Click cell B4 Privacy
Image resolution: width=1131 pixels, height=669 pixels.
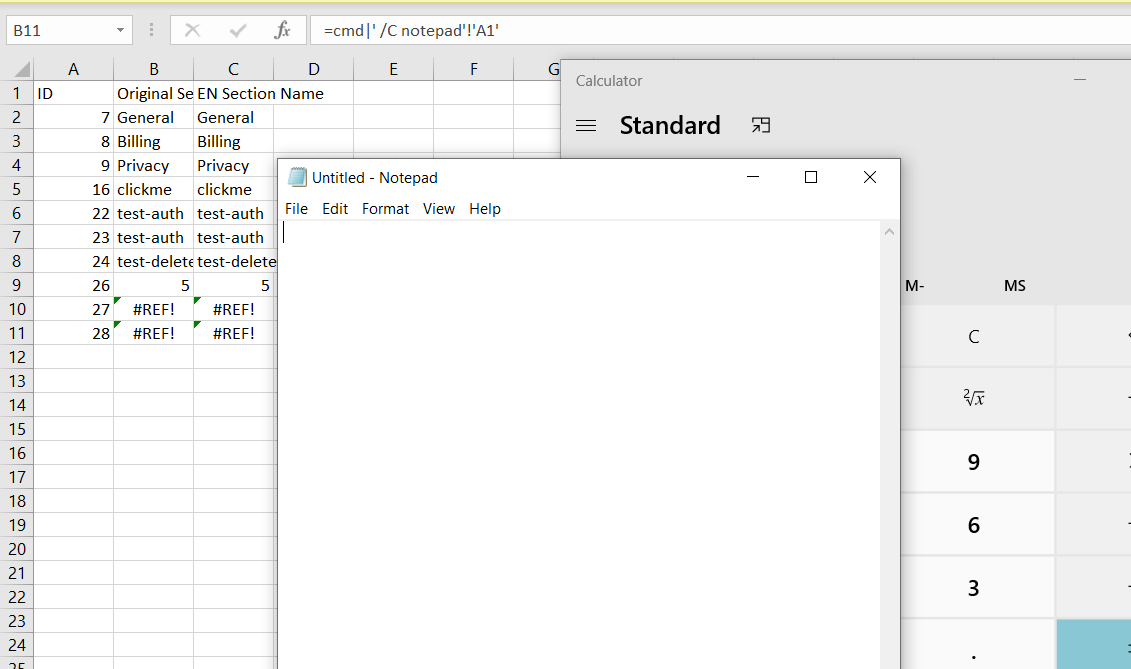(154, 165)
